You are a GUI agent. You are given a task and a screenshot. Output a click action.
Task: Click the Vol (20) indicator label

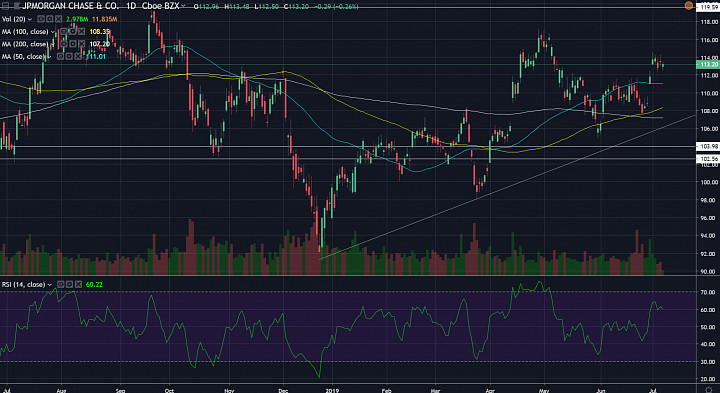coord(13,19)
